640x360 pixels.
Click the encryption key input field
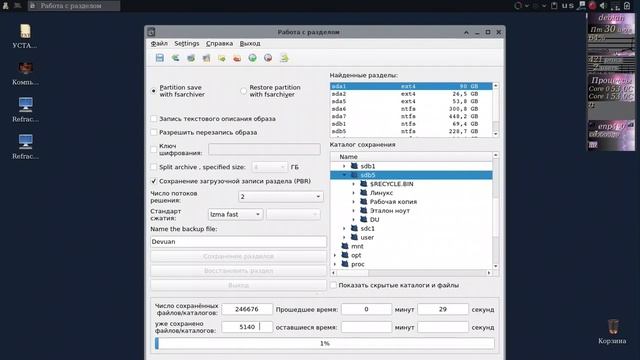tap(264, 149)
